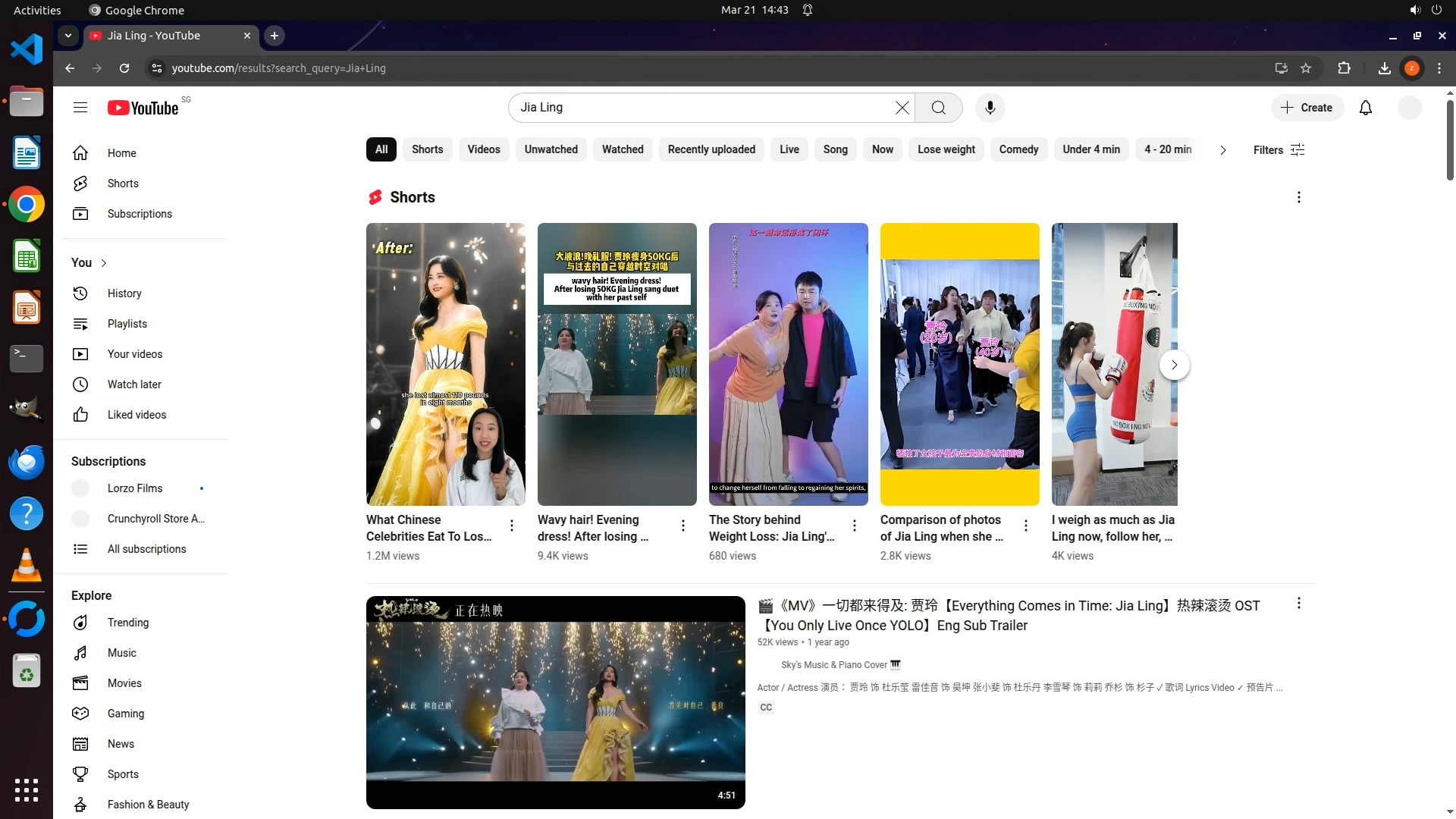Open the Filters panel
Image resolution: width=1456 pixels, height=819 pixels.
(x=1279, y=150)
